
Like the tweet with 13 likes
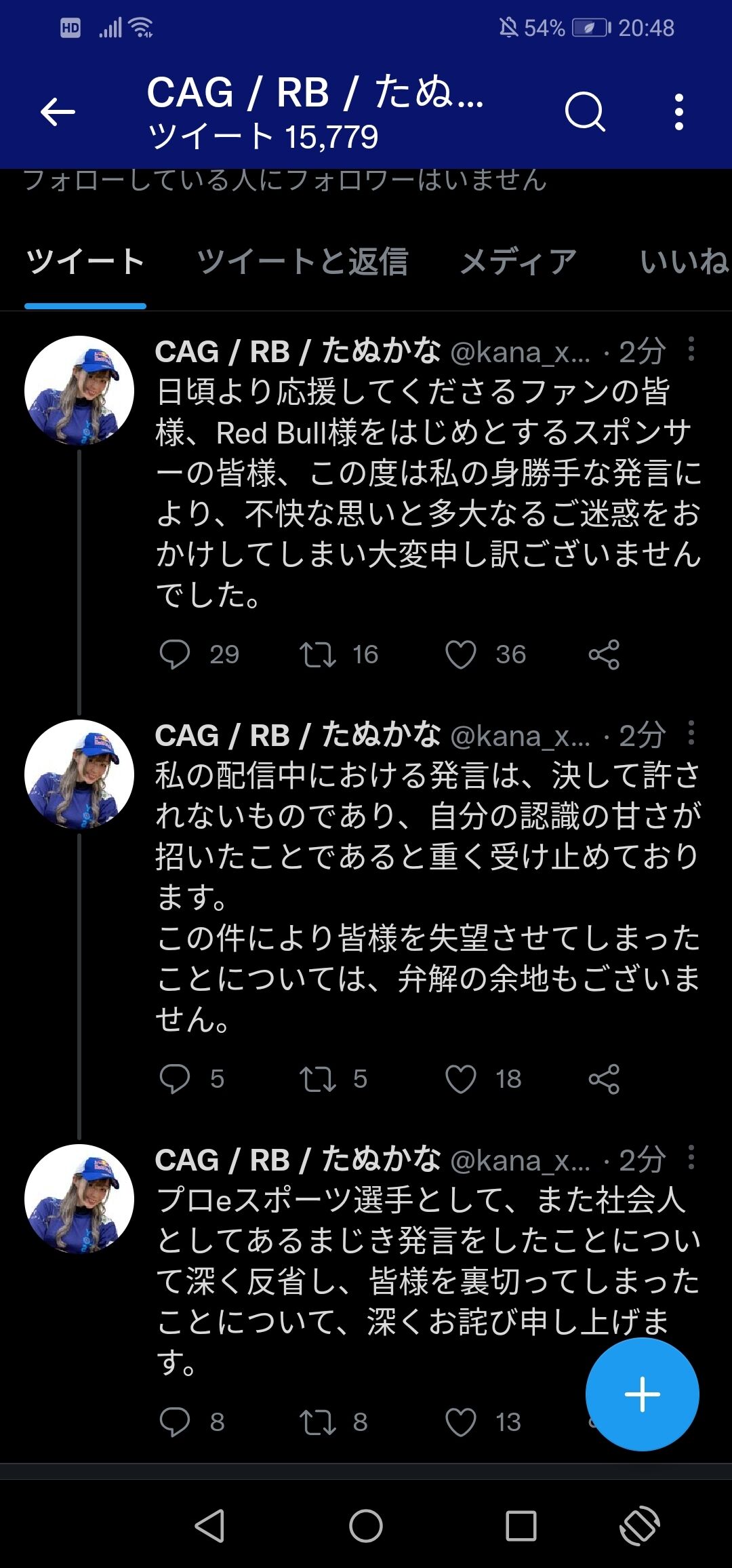pyautogui.click(x=461, y=1422)
